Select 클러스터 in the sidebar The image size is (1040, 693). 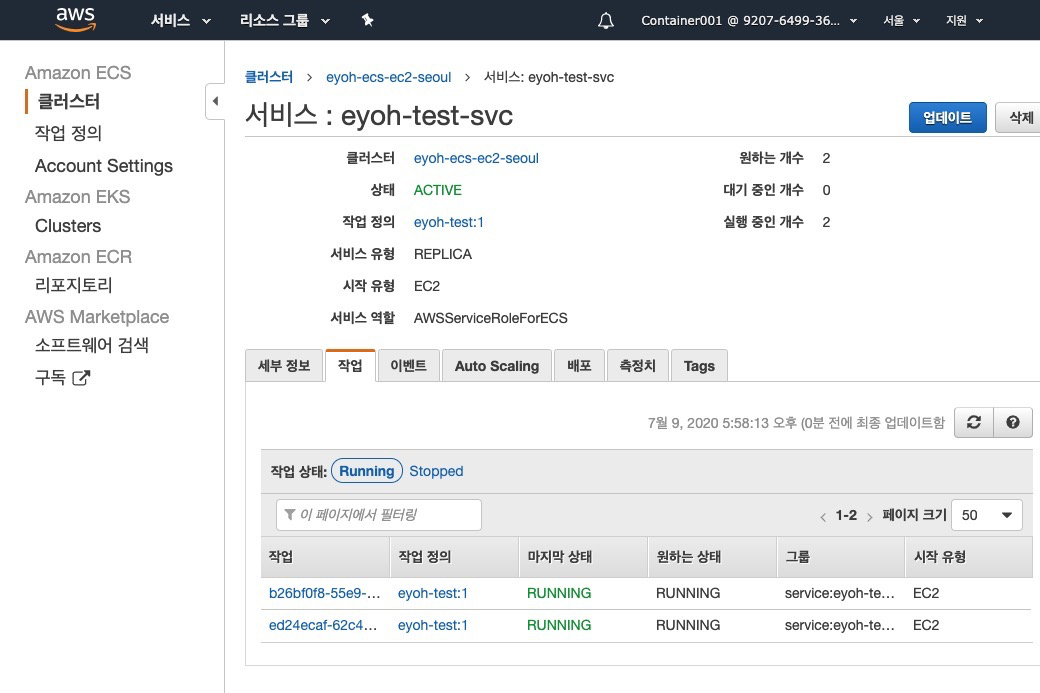coord(69,101)
